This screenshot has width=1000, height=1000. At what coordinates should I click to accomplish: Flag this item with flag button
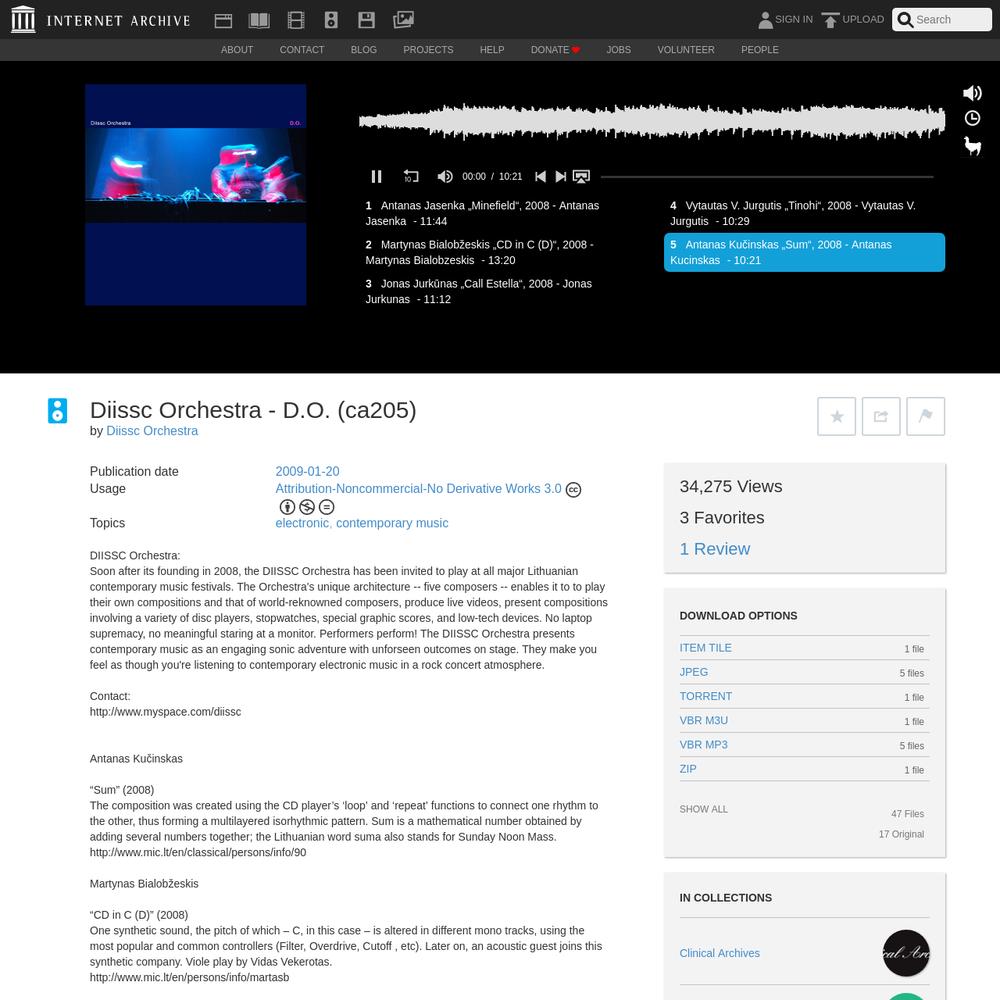tap(925, 416)
